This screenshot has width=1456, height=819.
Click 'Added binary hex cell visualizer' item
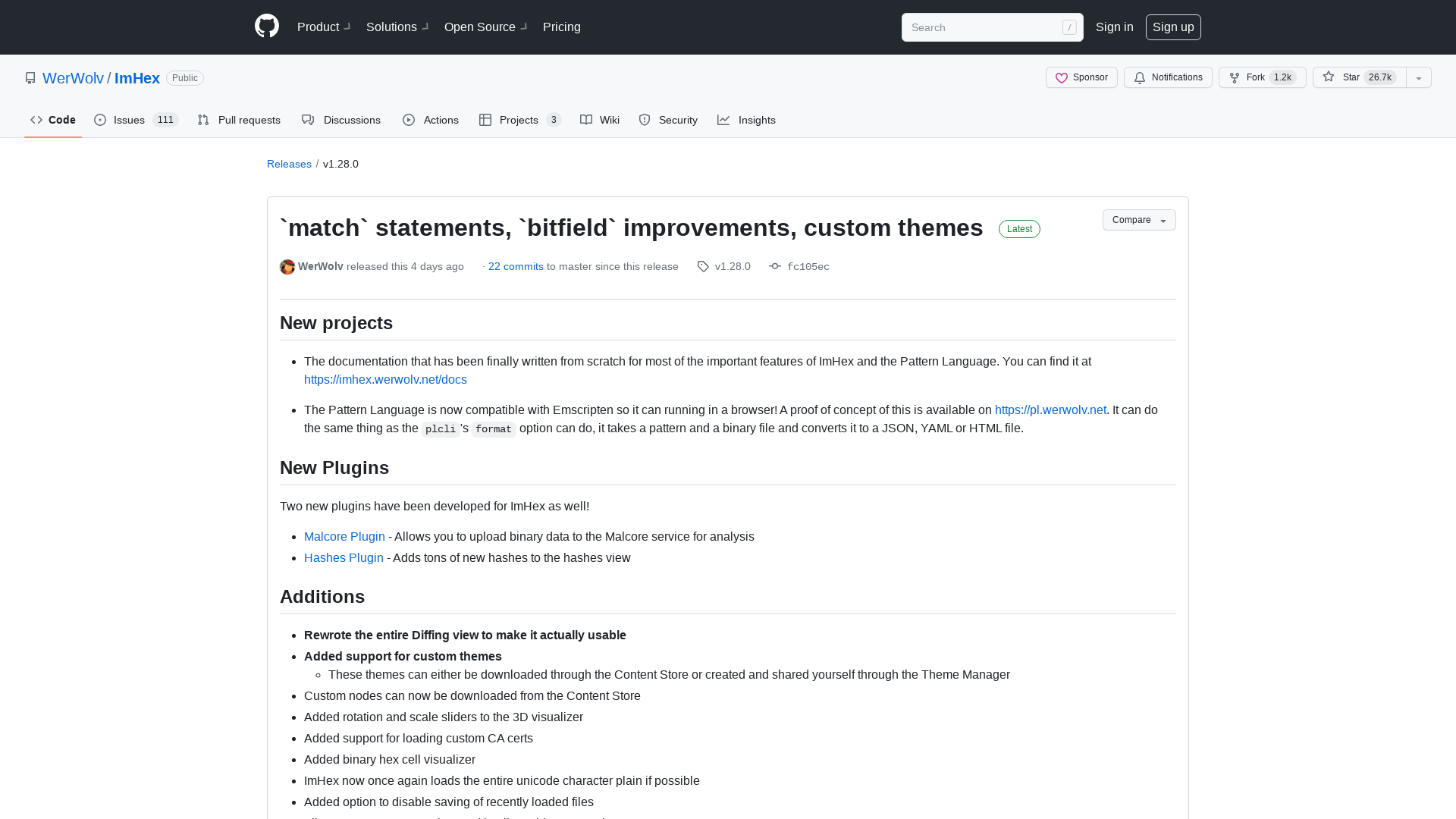coord(390,760)
